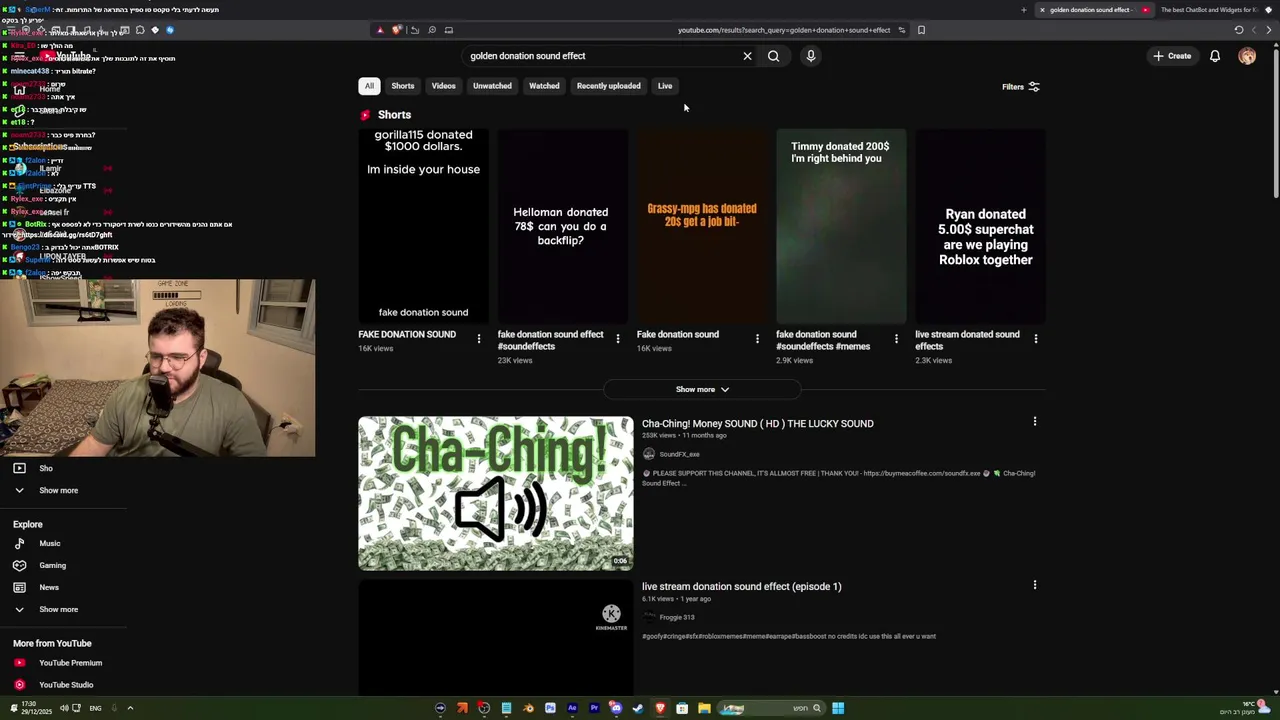Start voice search via microphone icon
Screen dimensions: 1280x720
(811, 56)
